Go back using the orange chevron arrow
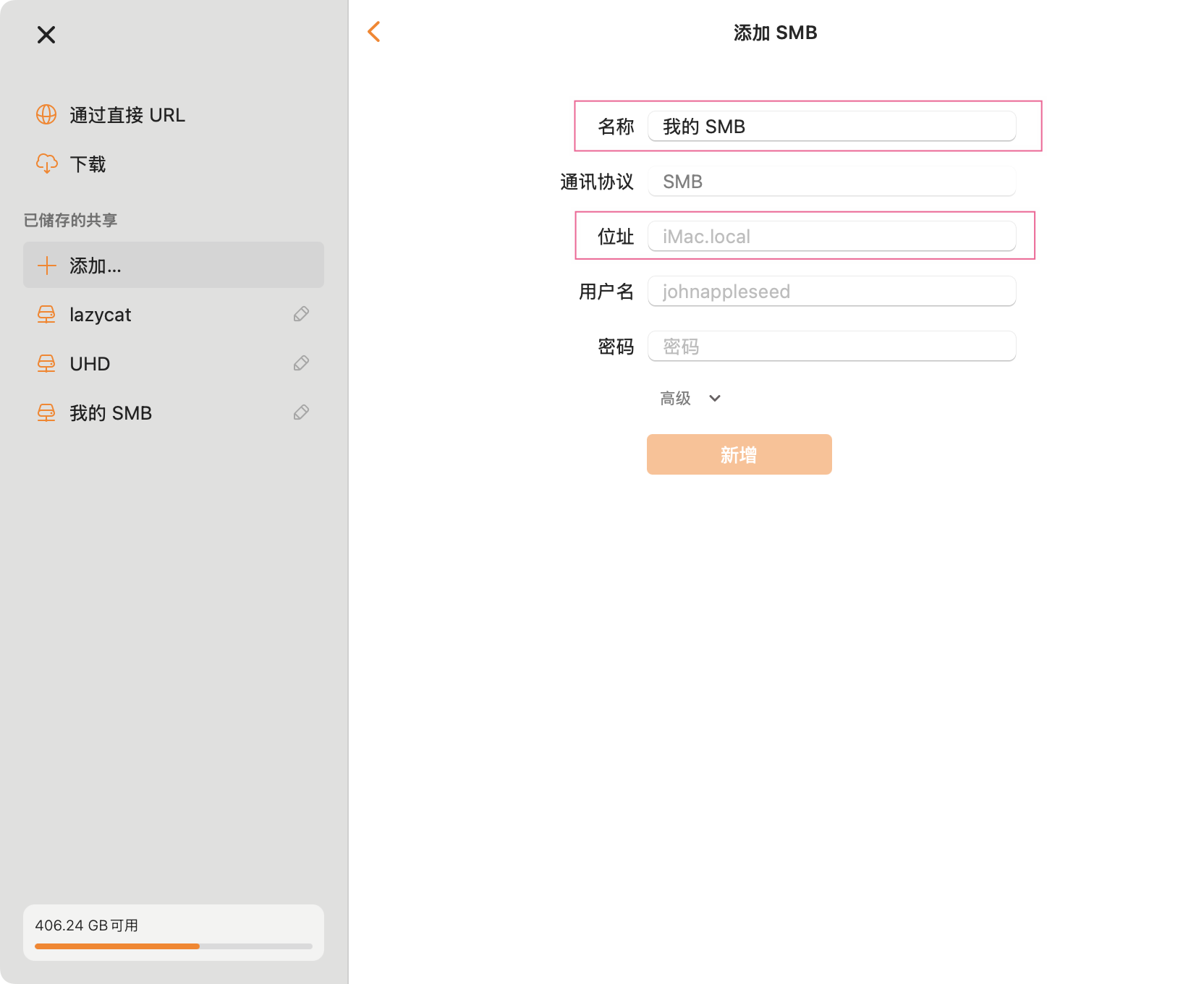1204x984 pixels. (374, 32)
